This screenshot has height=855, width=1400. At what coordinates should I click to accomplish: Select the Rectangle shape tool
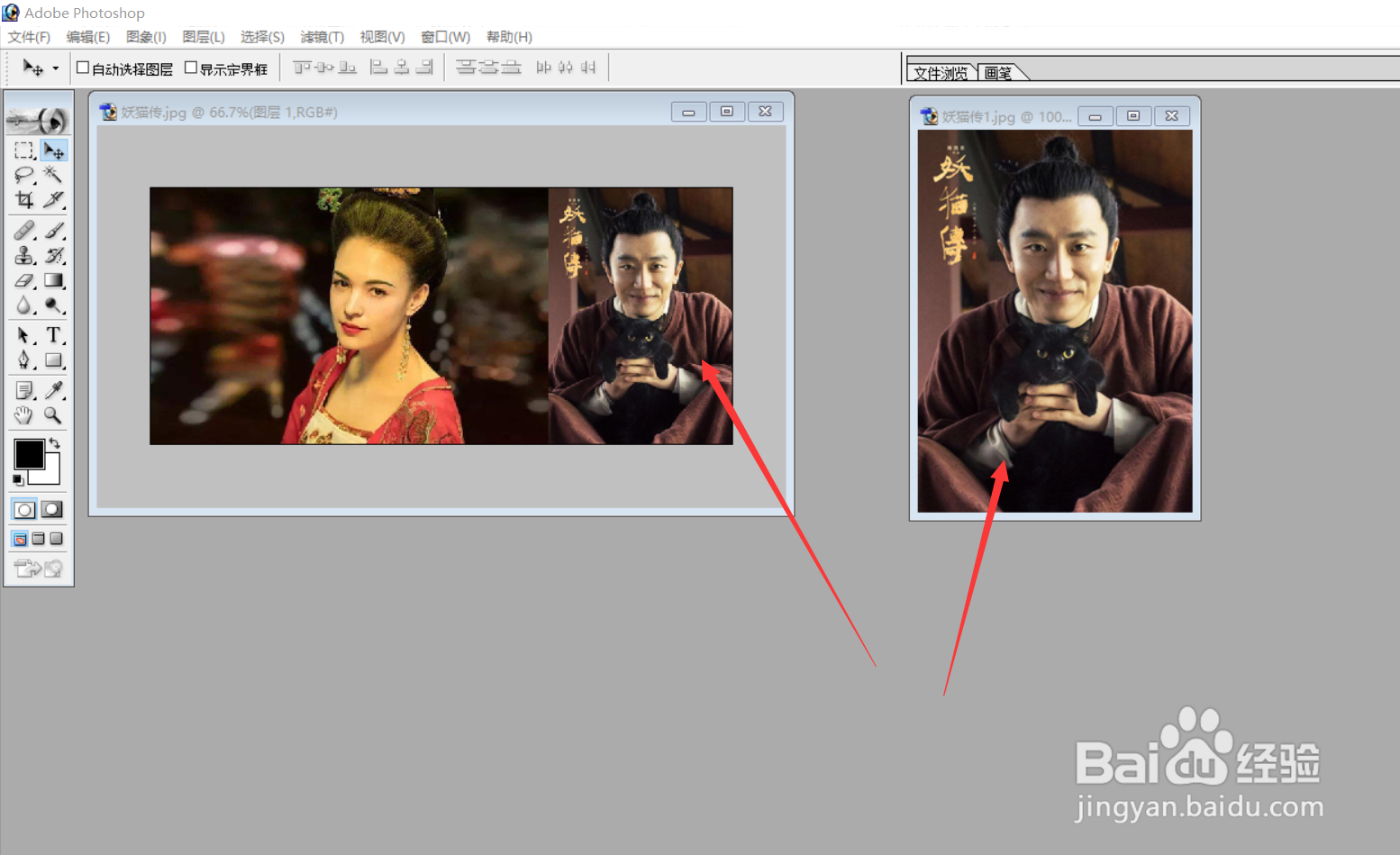click(x=54, y=360)
